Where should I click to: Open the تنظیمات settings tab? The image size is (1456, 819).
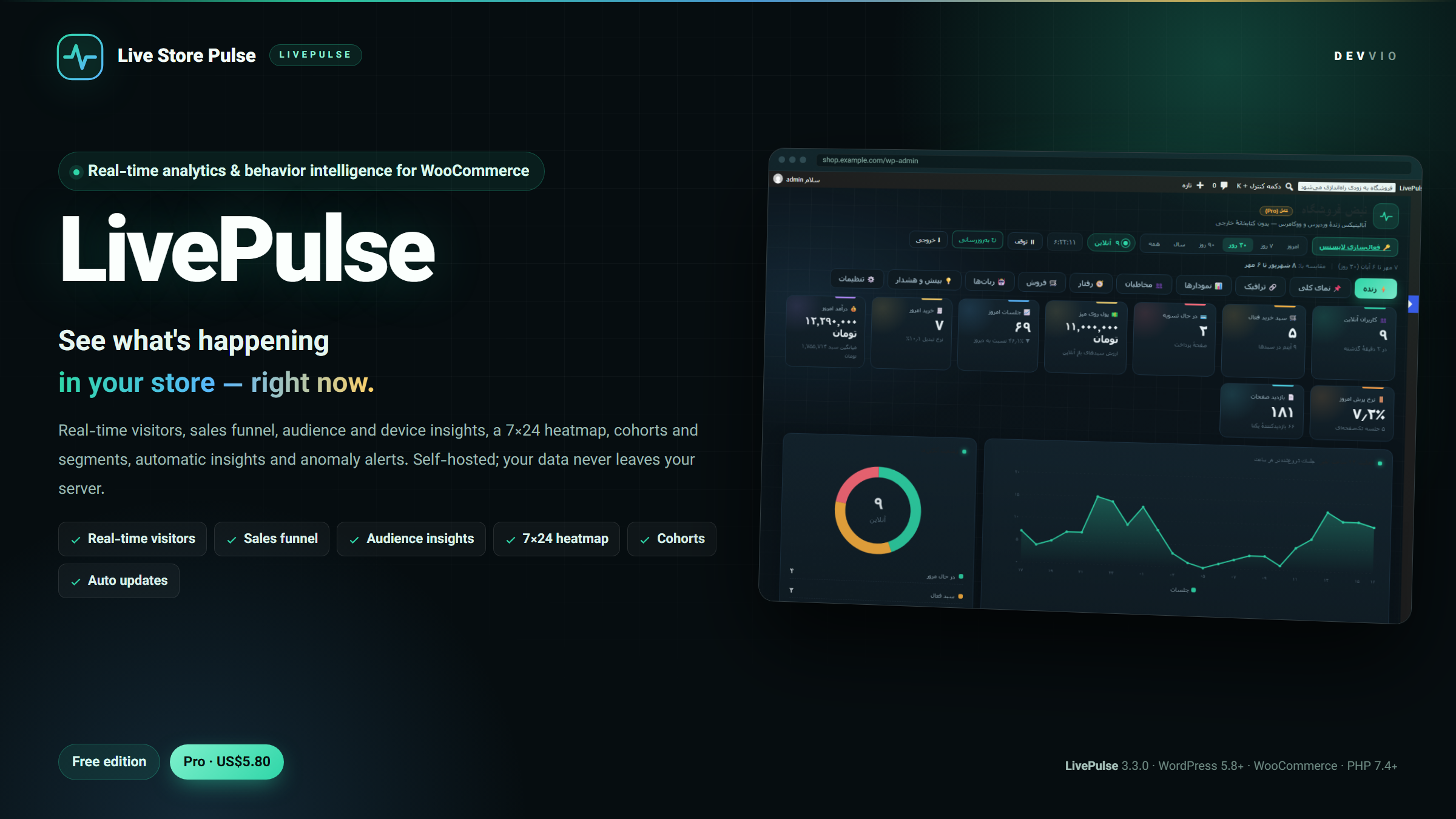point(856,279)
